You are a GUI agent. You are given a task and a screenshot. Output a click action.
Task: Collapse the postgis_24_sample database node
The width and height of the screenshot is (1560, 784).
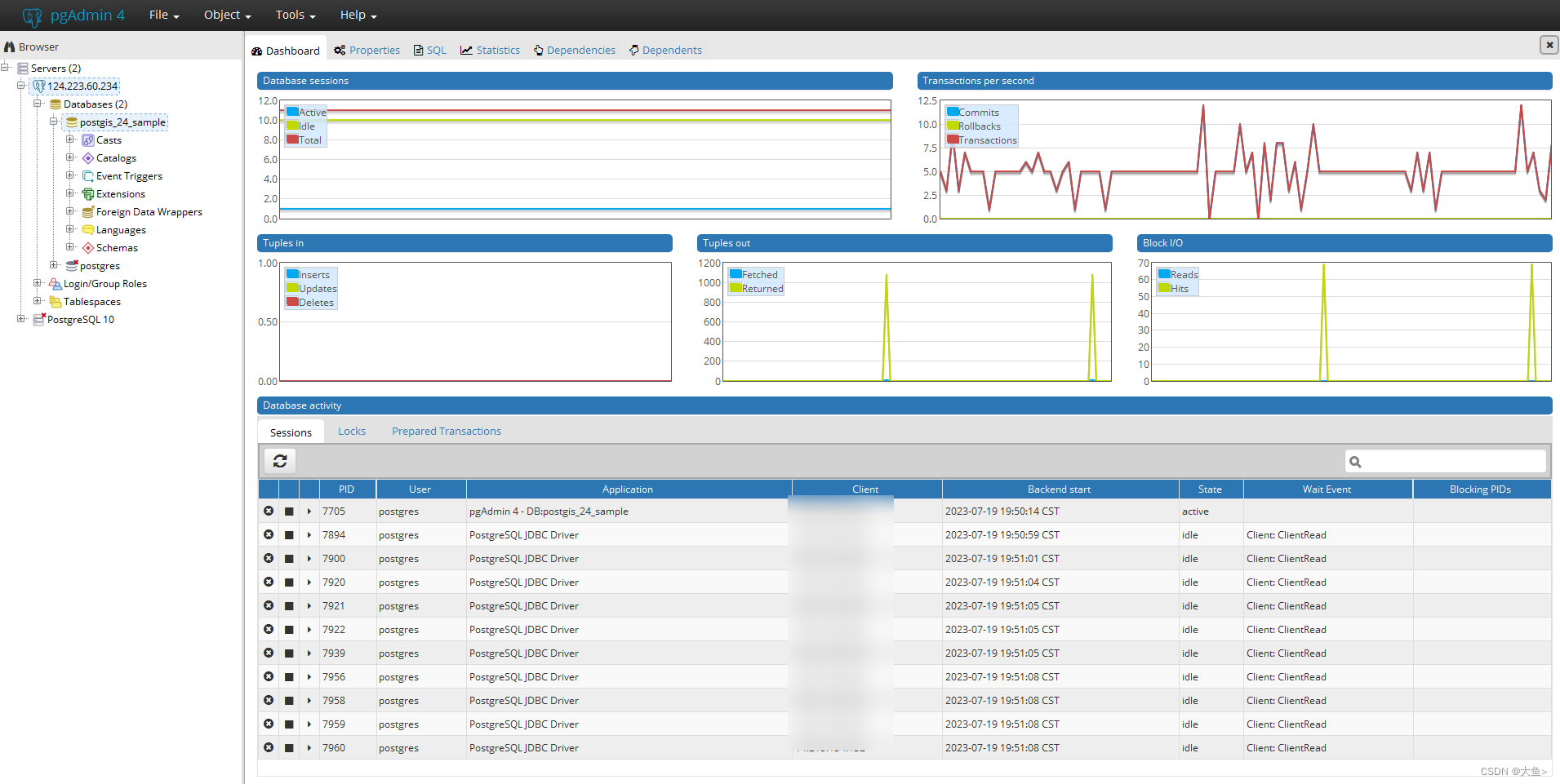pyautogui.click(x=54, y=122)
